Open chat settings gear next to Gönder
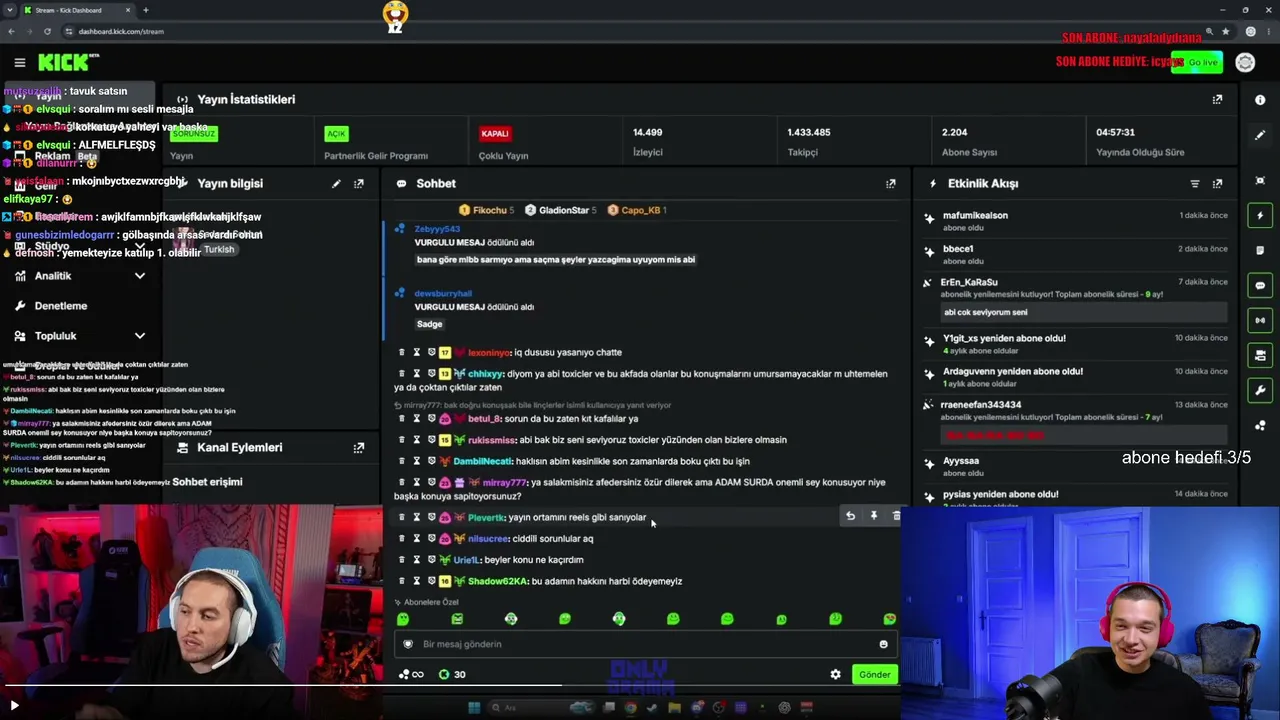This screenshot has height=720, width=1280. tap(836, 675)
